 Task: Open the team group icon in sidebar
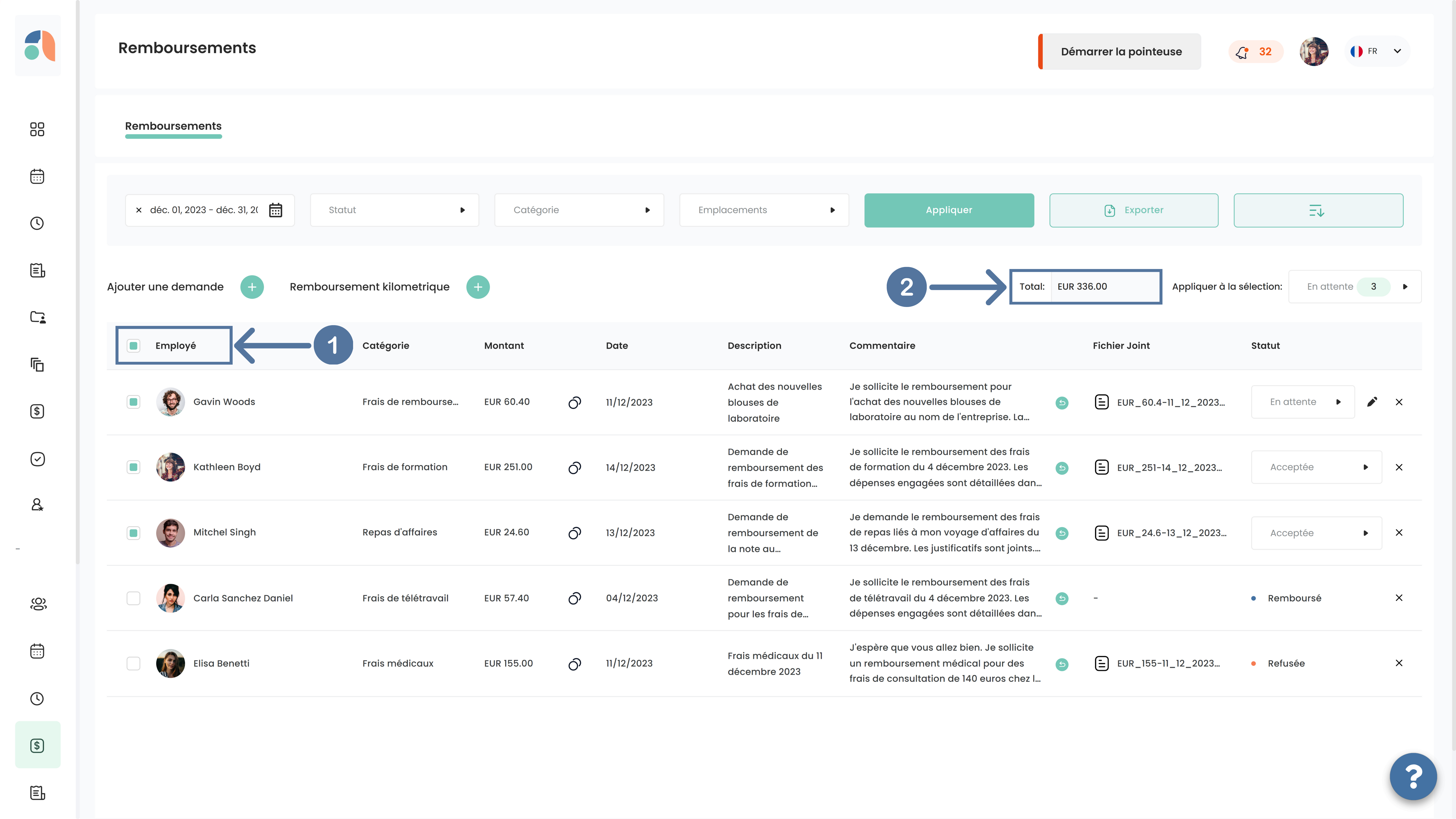click(x=38, y=604)
